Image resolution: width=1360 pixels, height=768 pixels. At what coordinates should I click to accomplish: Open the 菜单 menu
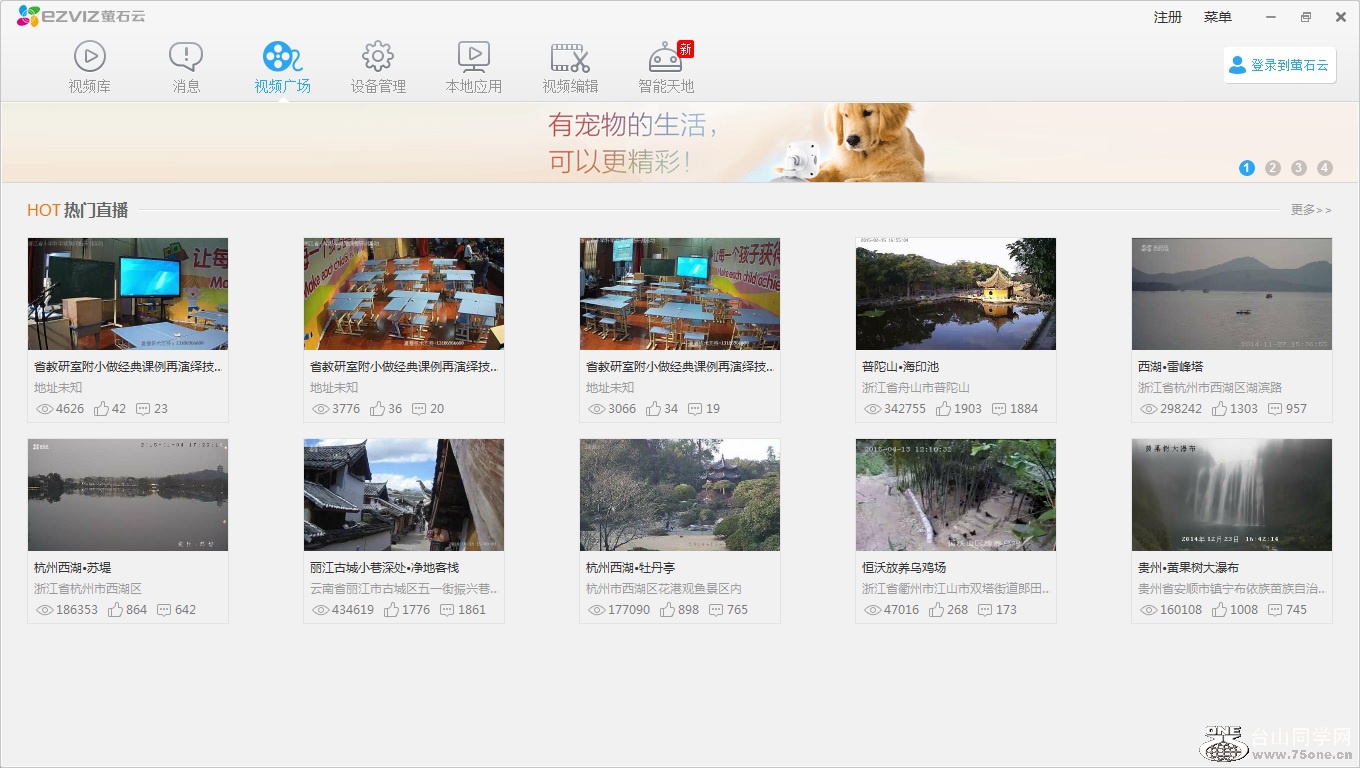pyautogui.click(x=1217, y=17)
